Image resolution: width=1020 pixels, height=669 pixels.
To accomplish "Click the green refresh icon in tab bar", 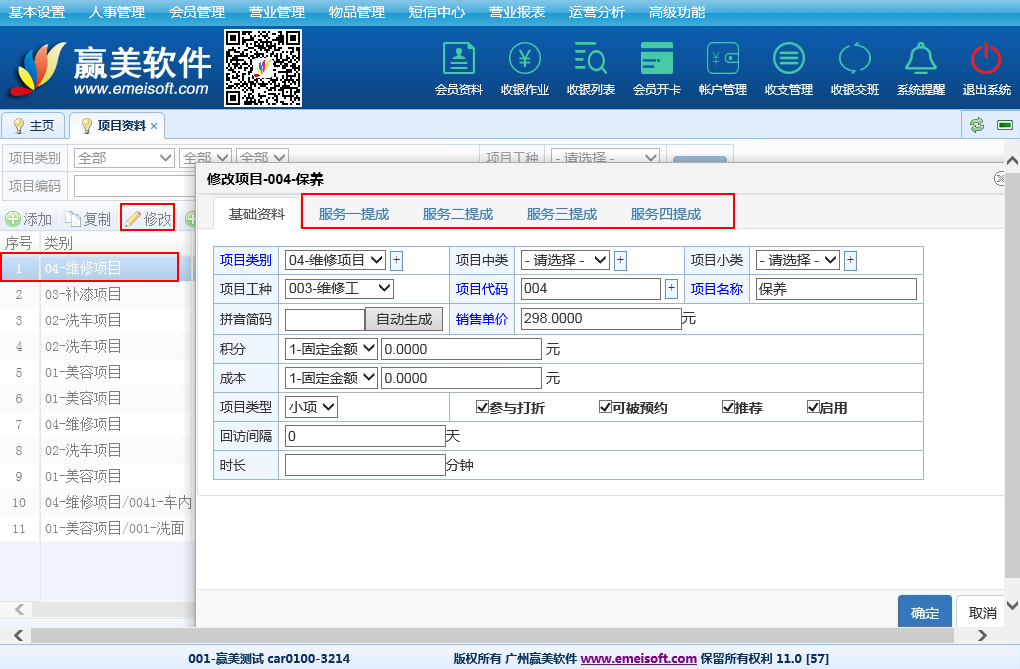I will [977, 125].
